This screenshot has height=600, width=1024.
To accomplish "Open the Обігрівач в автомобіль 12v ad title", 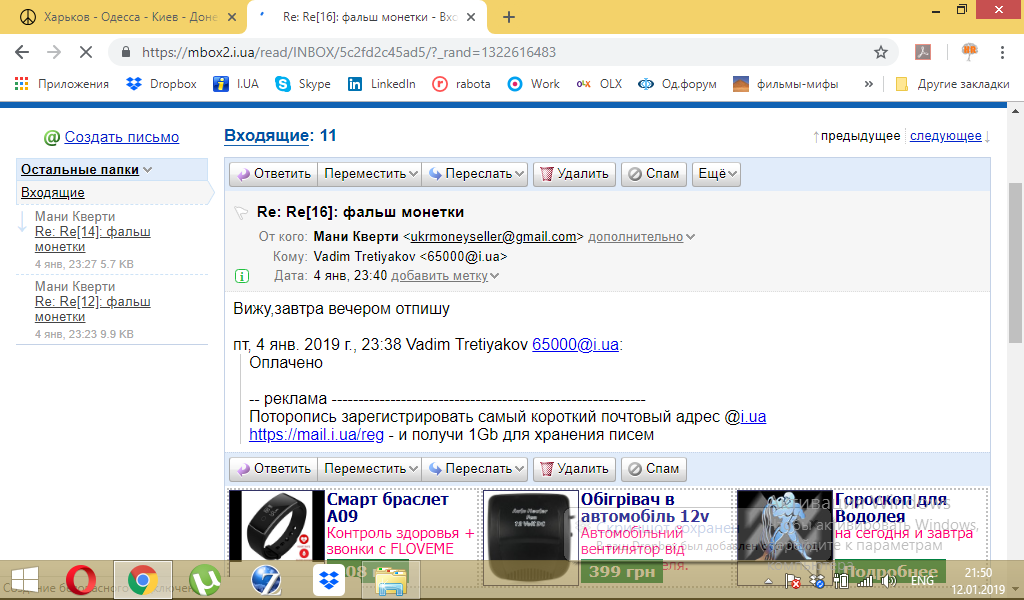I will point(645,508).
